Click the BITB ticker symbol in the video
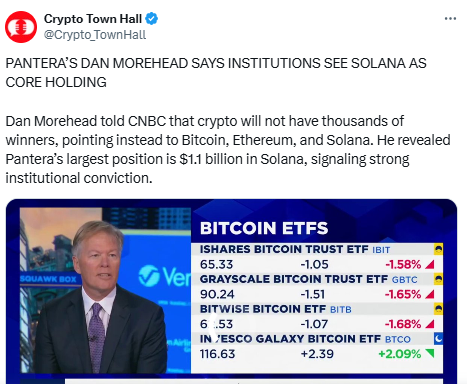Image resolution: width=467 pixels, height=384 pixels. 341,309
